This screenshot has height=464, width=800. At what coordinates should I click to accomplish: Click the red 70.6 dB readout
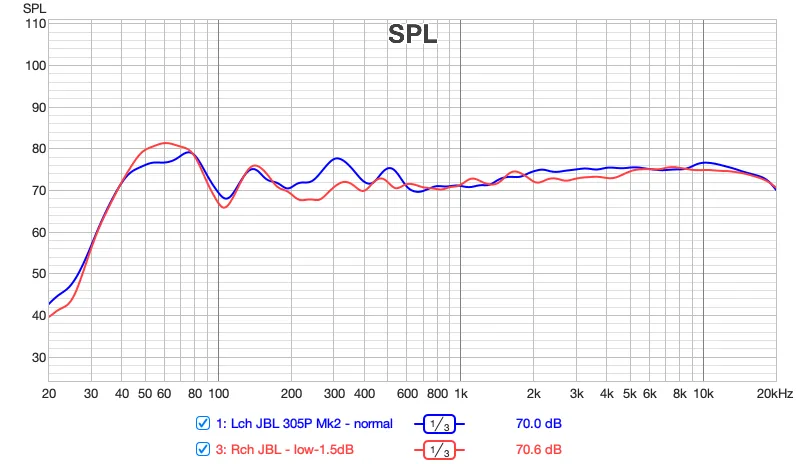pyautogui.click(x=539, y=449)
